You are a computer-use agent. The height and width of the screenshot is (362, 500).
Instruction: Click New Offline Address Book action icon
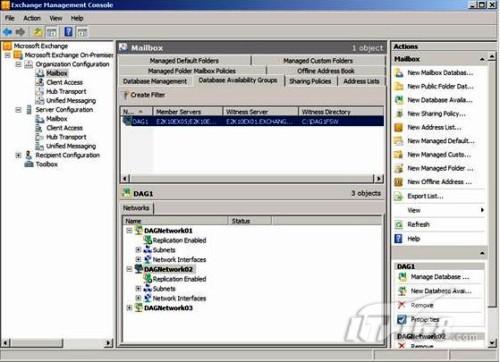tap(399, 182)
